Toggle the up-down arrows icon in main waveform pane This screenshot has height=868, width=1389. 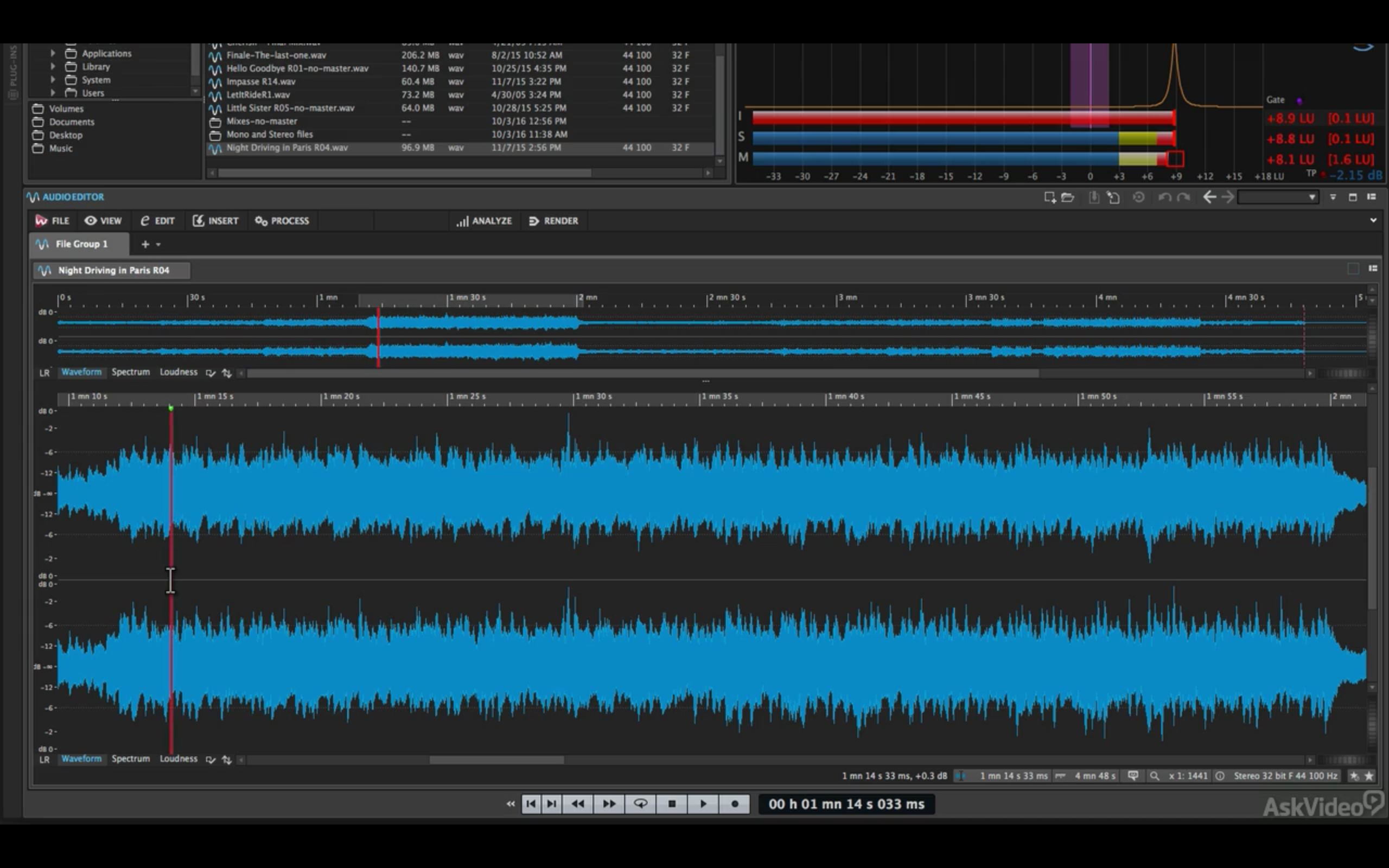(x=227, y=760)
